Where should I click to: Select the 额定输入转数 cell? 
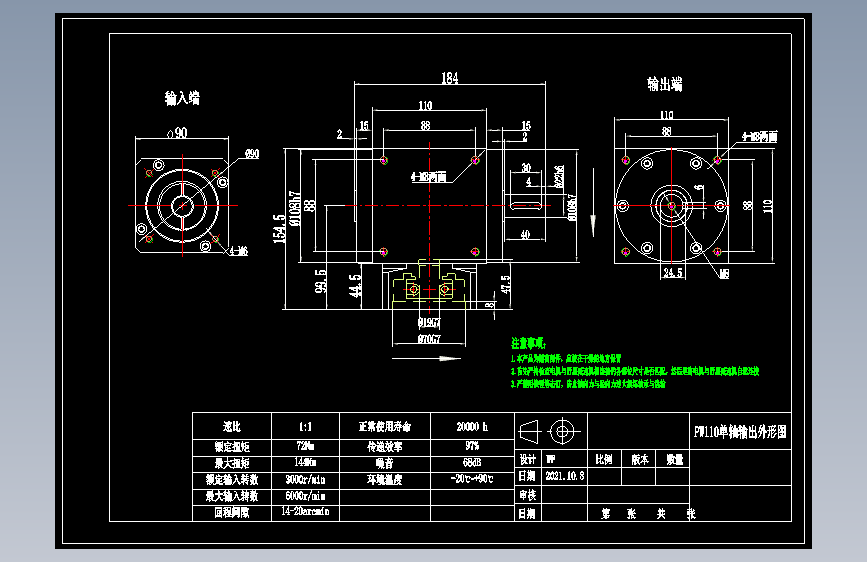point(232,480)
